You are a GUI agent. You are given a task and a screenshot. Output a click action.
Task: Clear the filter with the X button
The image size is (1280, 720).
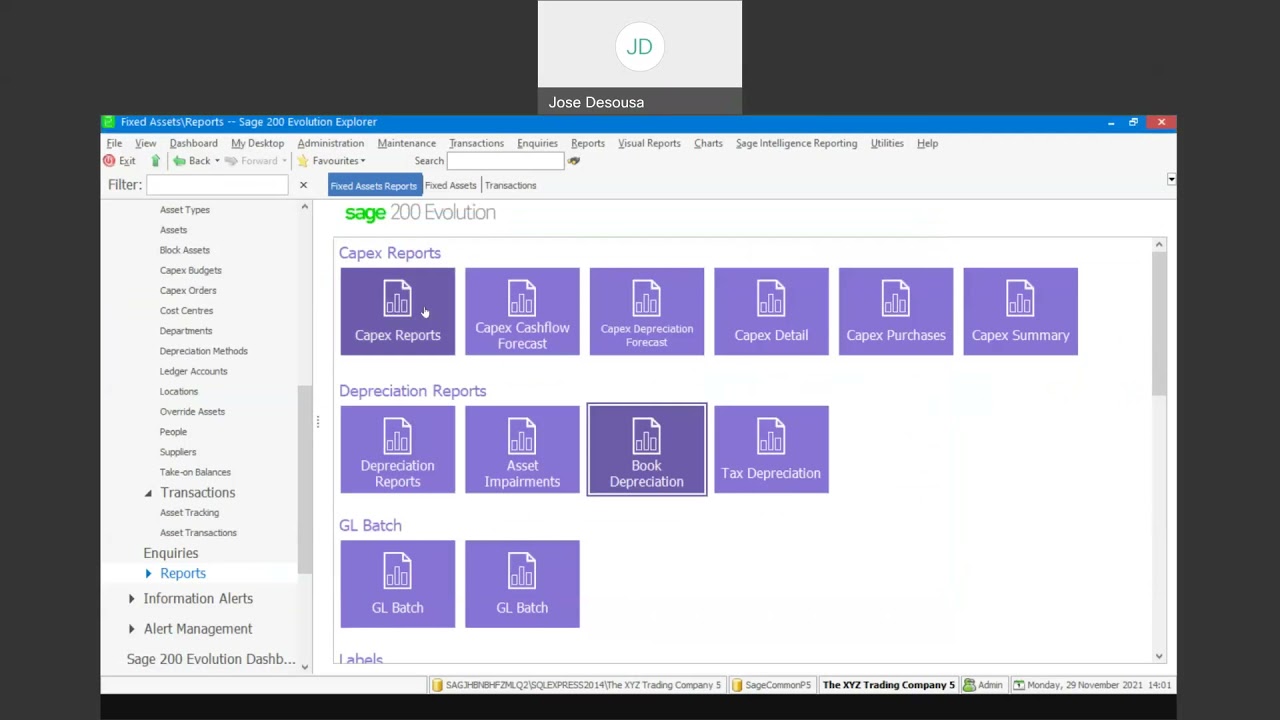click(x=303, y=185)
